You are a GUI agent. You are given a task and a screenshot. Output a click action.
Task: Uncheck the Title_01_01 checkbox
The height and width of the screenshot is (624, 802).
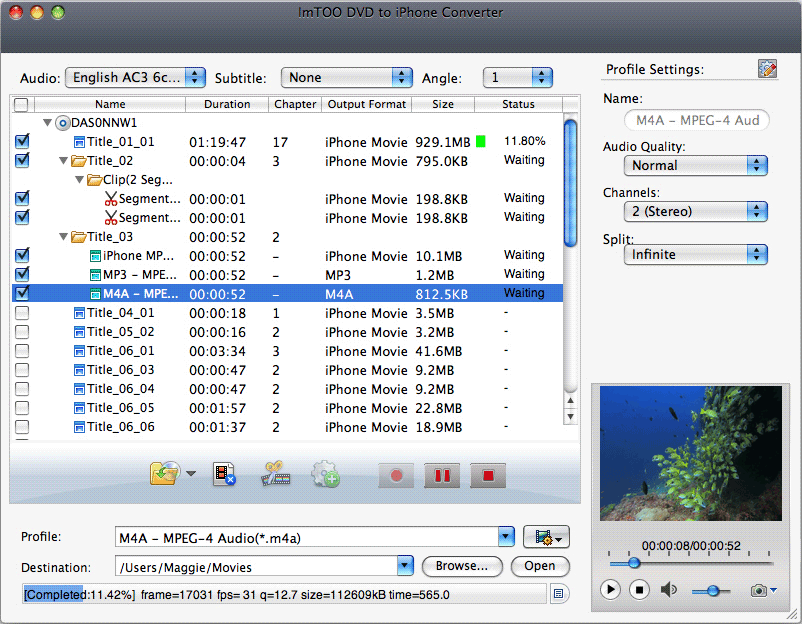tap(22, 141)
